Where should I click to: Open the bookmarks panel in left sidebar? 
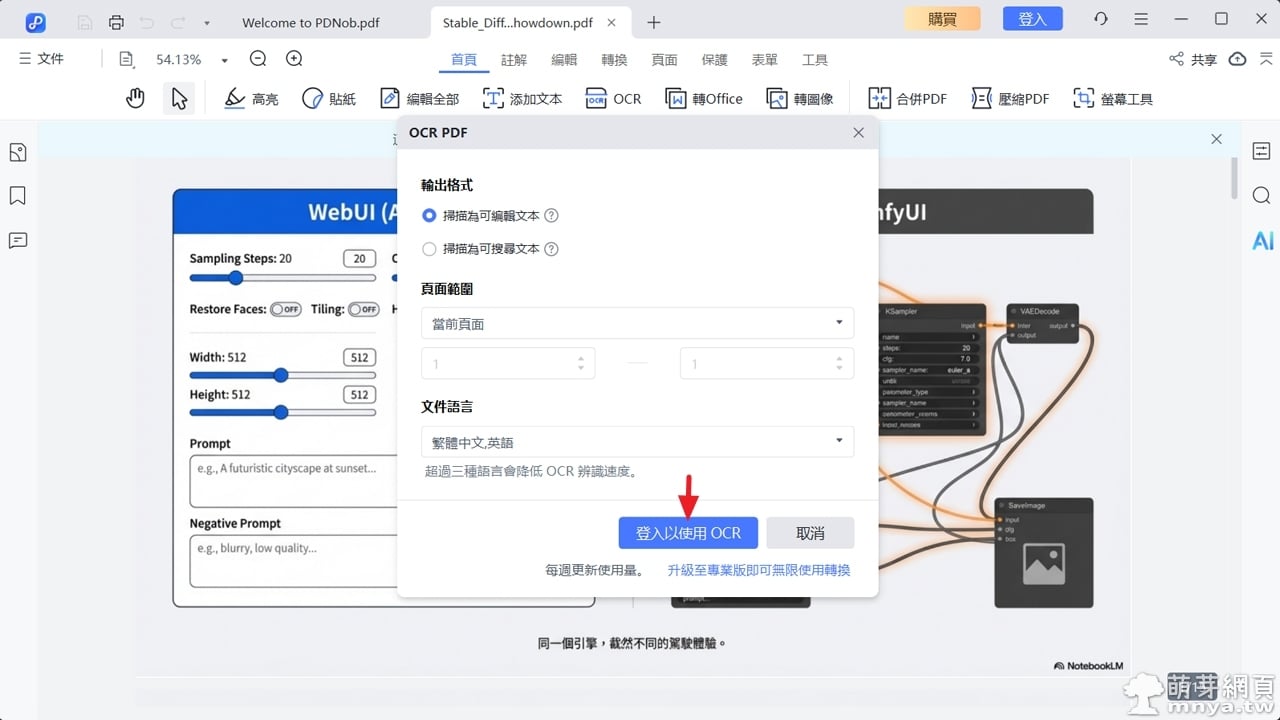coord(17,196)
